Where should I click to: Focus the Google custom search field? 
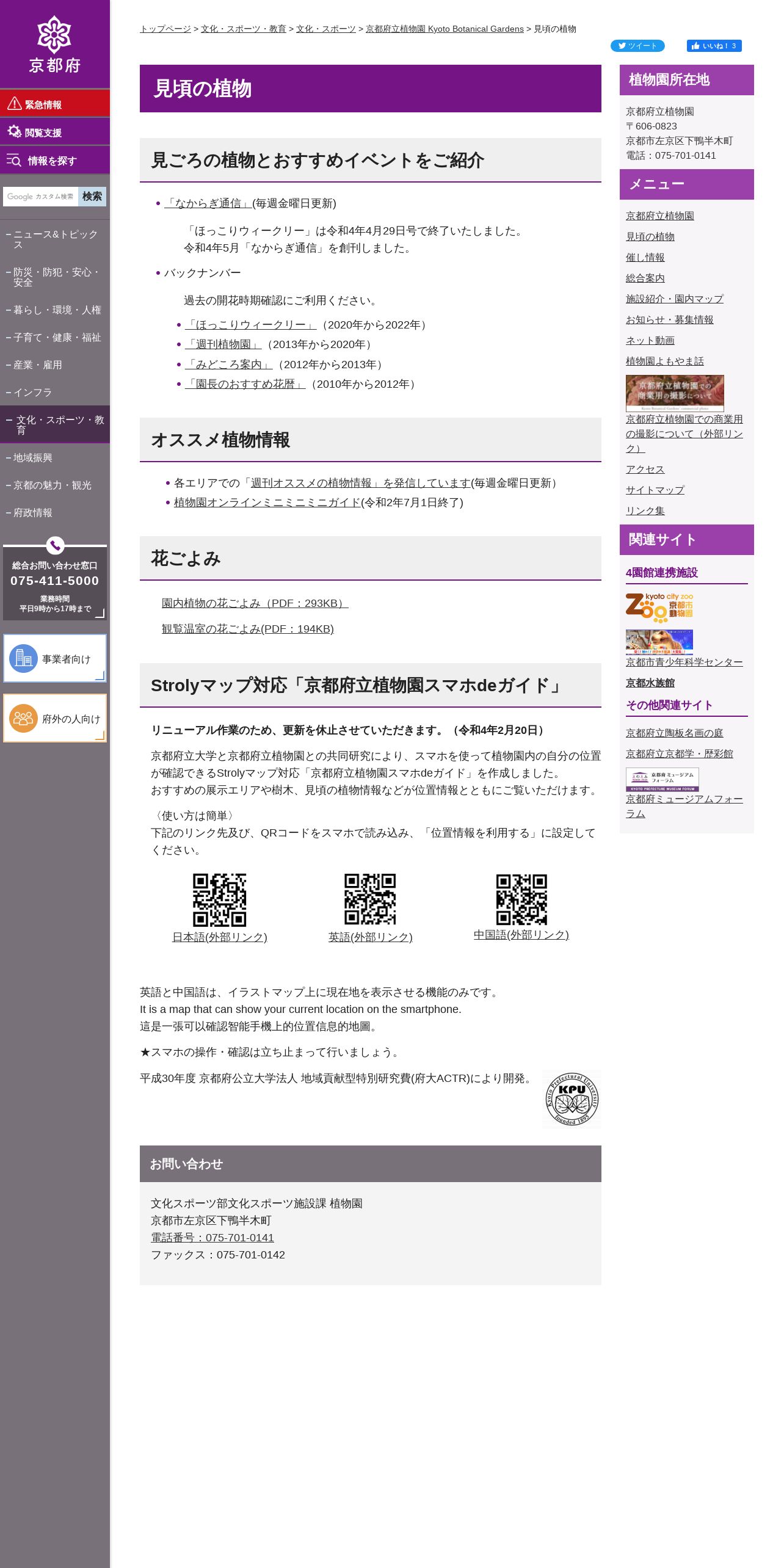40,197
